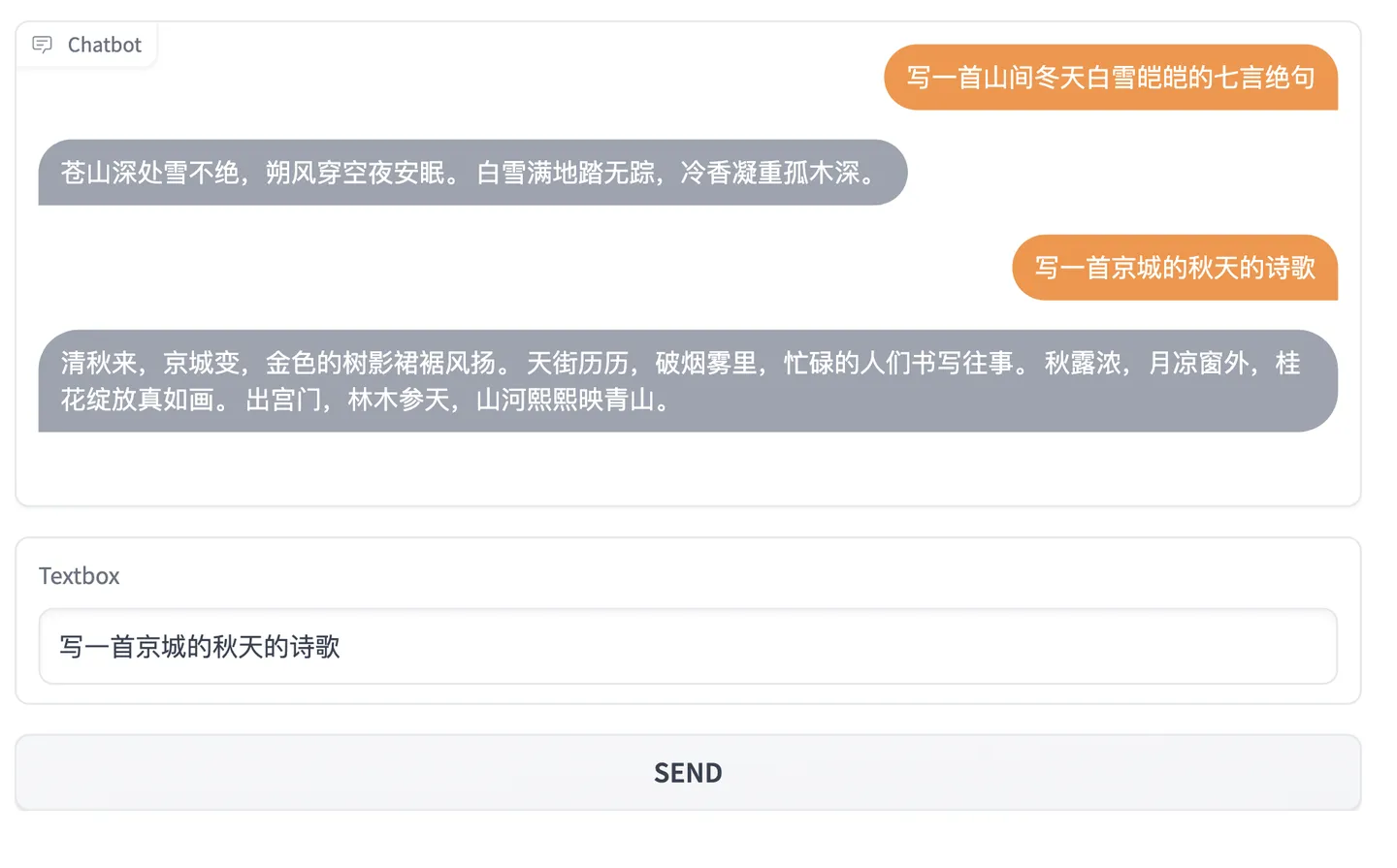Click the chat bubble icon beside Chatbot
This screenshot has height=868, width=1397.
[x=42, y=45]
